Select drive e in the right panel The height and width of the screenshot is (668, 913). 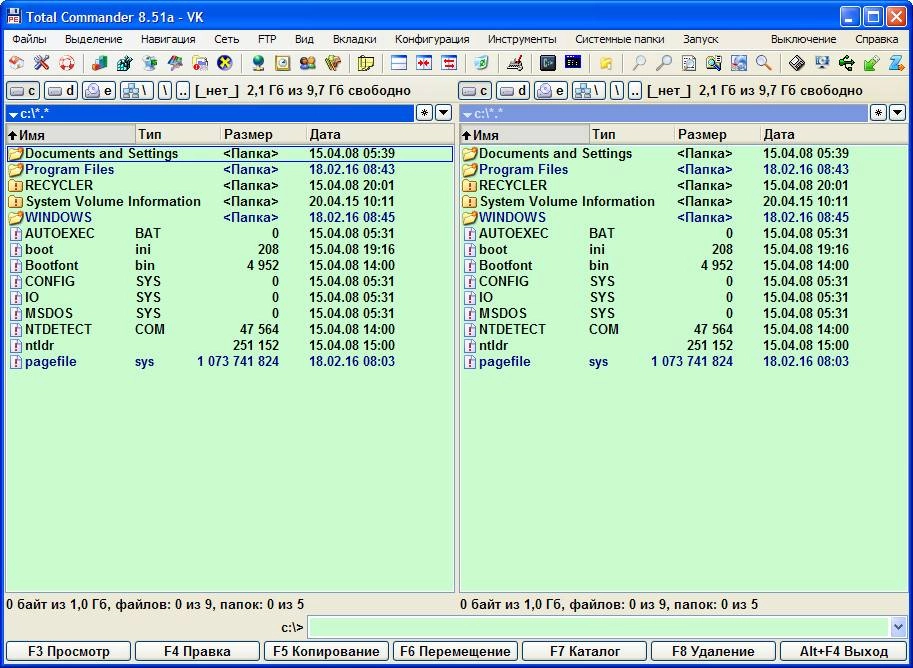pos(551,91)
